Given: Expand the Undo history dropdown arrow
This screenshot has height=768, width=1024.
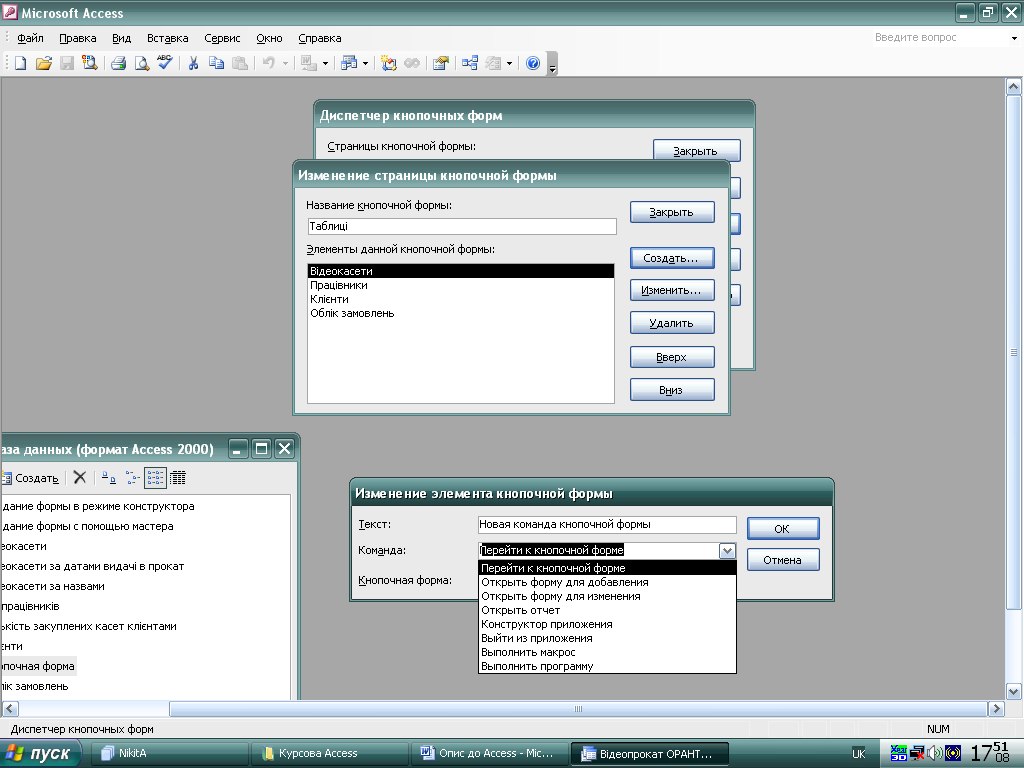Looking at the screenshot, I should point(285,63).
